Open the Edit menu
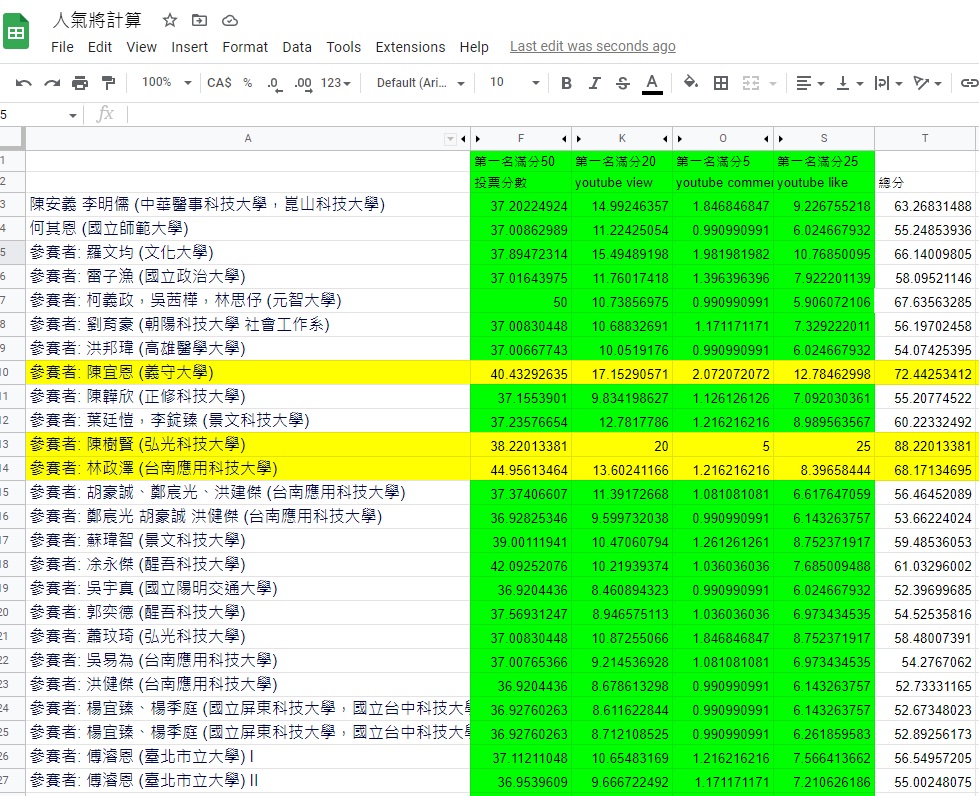Viewport: 979px width, 796px height. point(100,47)
